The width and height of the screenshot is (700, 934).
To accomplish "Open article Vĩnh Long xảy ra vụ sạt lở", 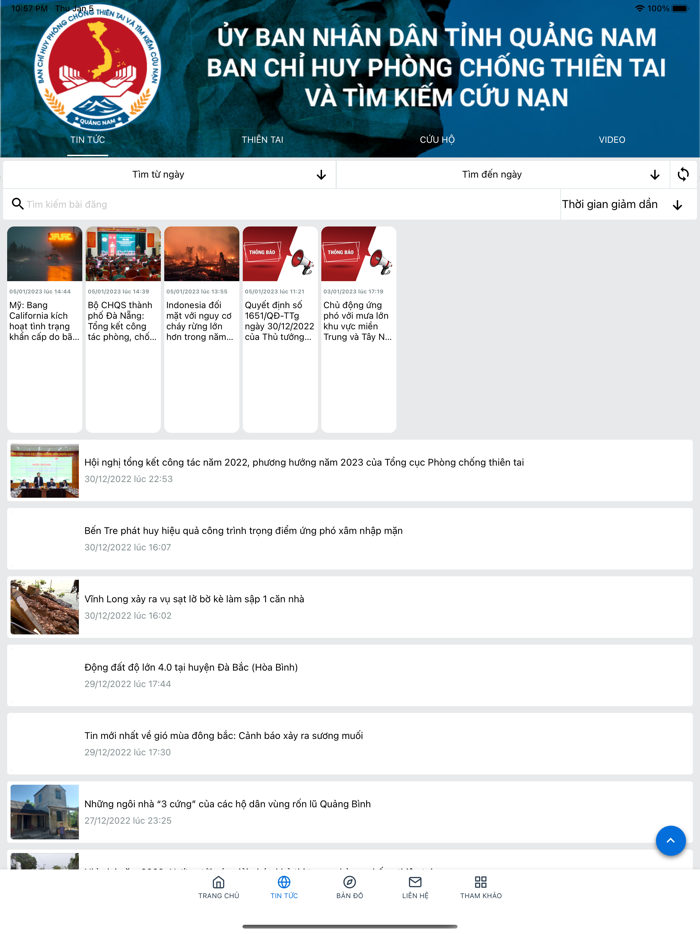I will click(x=350, y=607).
